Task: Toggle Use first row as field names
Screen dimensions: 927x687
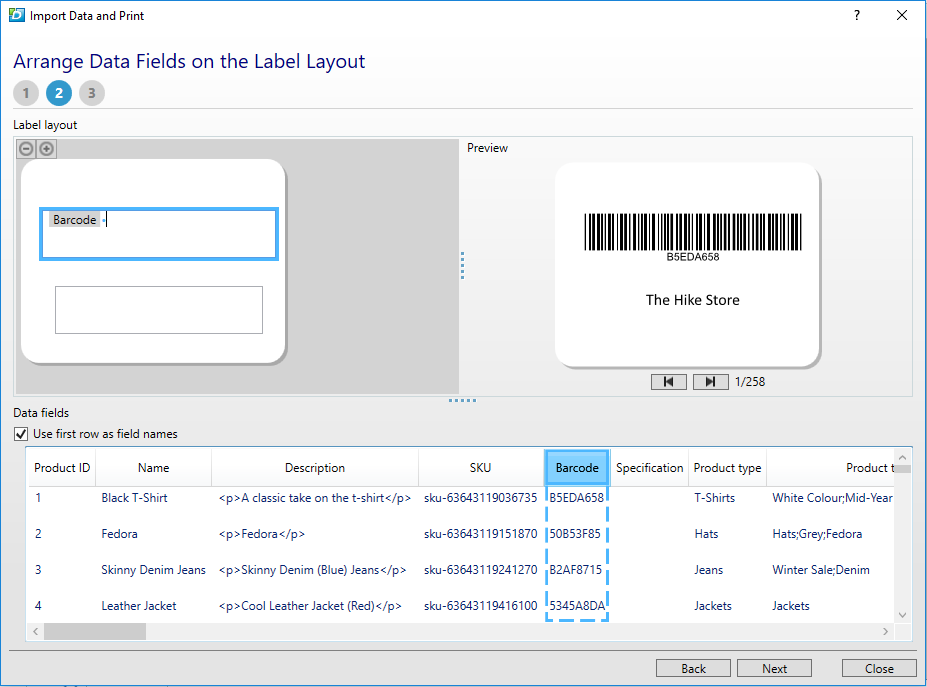Action: (21, 434)
